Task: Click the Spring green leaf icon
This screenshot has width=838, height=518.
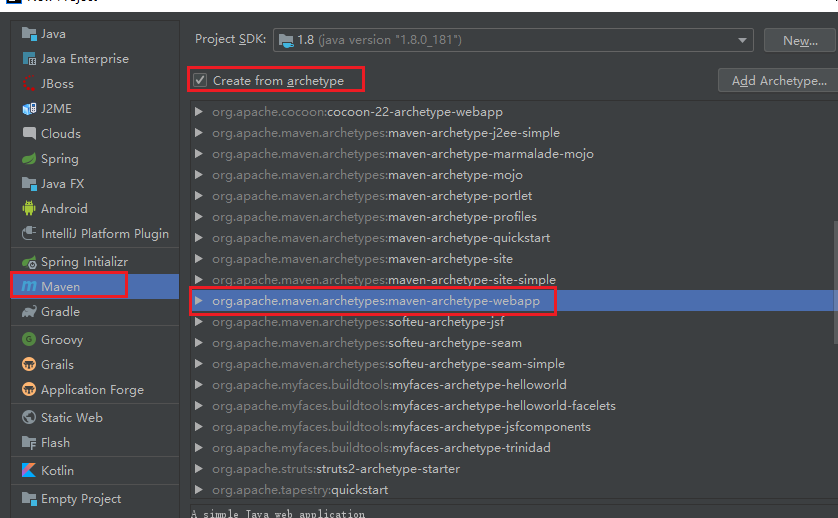Action: 29,159
